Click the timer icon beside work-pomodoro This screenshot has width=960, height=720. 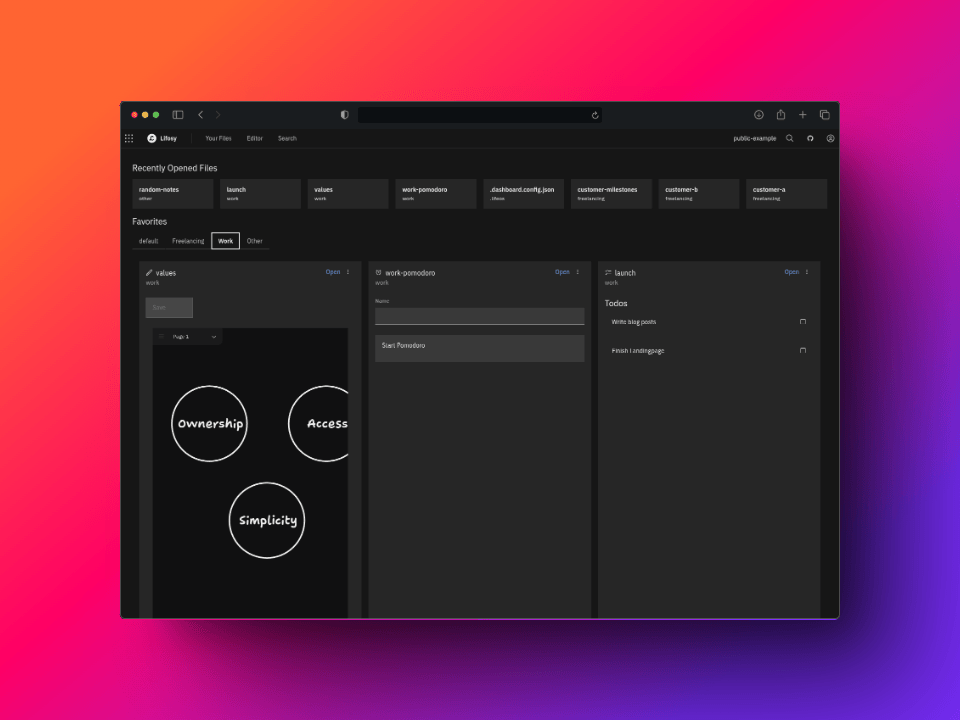coord(378,271)
